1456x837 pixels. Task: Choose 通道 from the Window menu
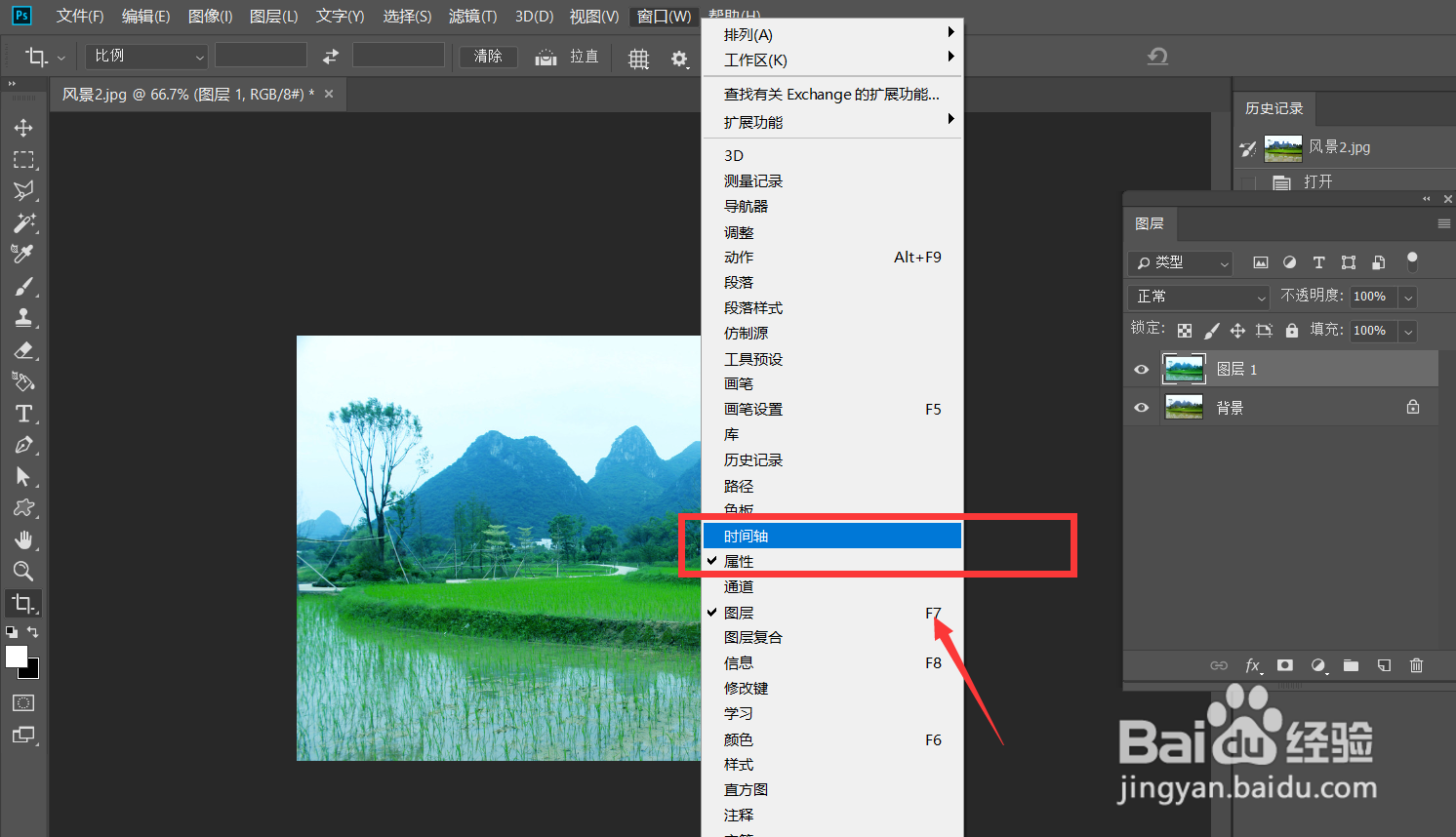point(832,586)
